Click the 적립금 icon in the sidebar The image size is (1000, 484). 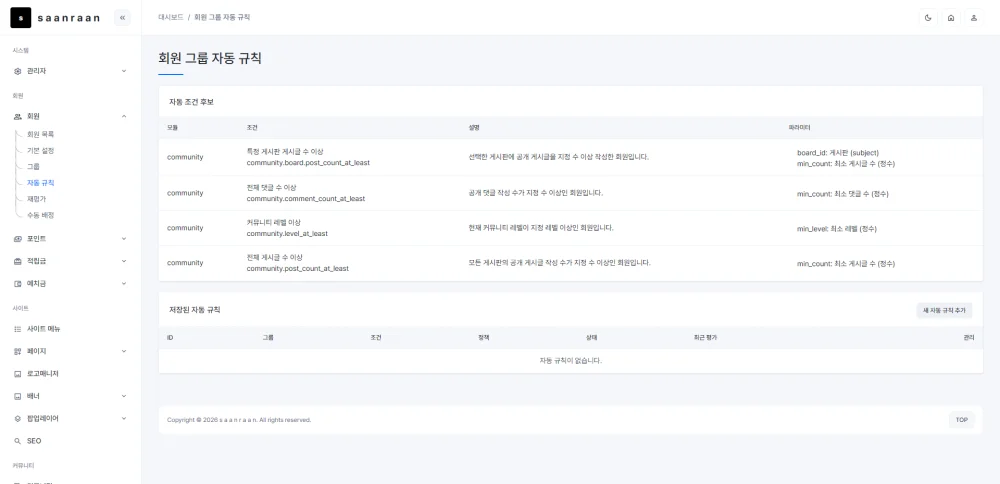[18, 261]
